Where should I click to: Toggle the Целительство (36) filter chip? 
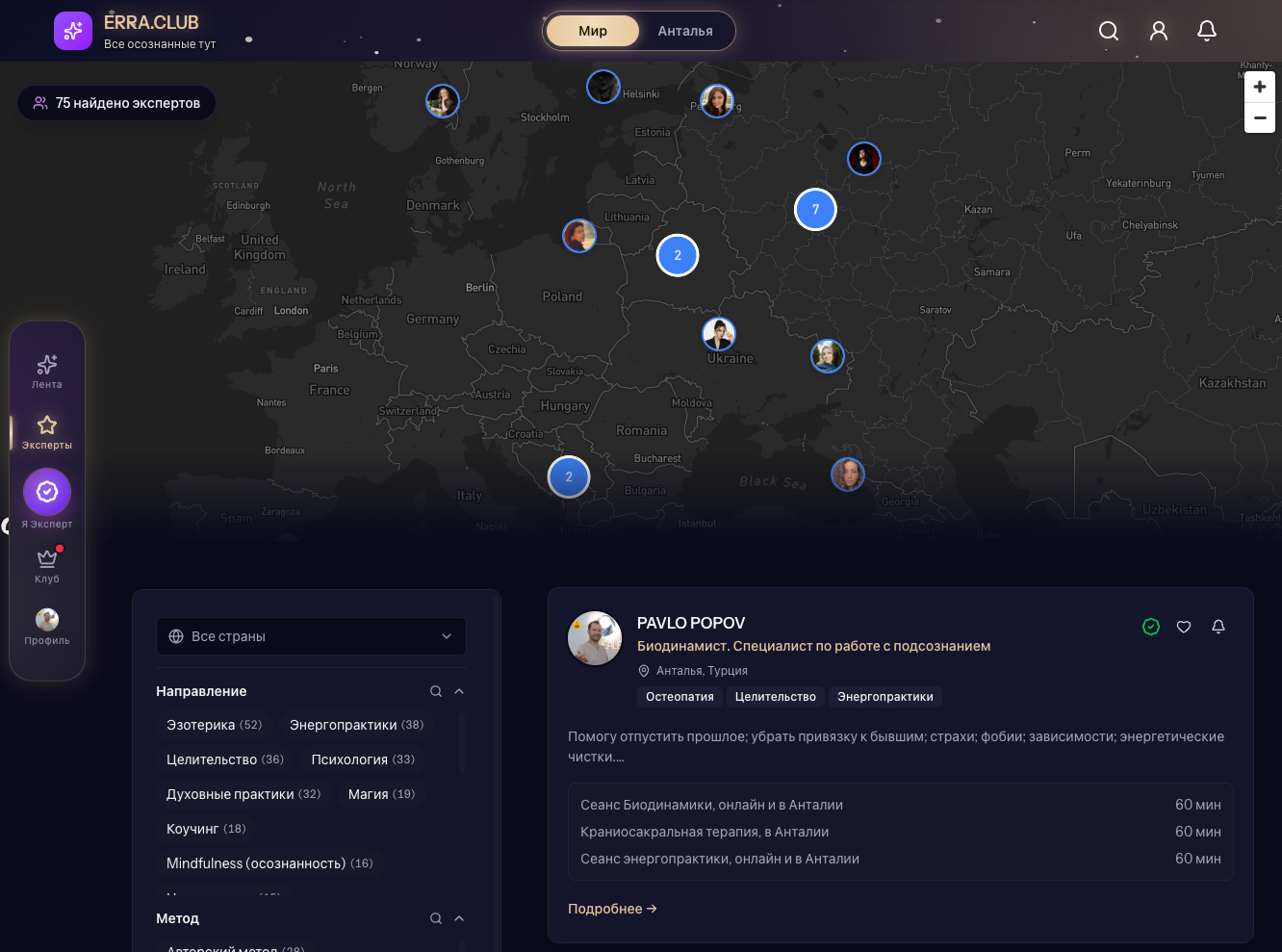coord(225,759)
